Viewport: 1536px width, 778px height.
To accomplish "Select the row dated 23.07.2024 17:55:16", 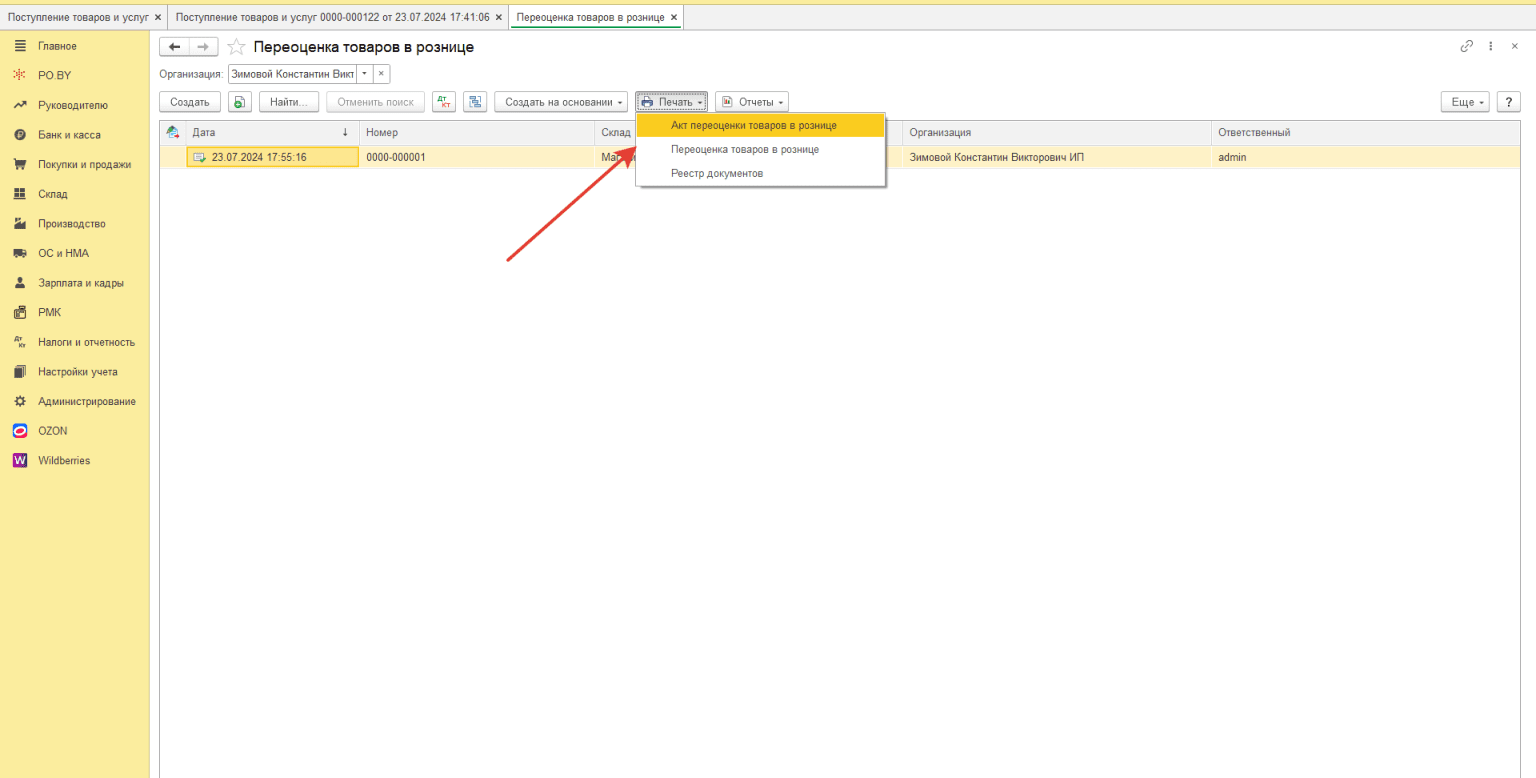I will 259,157.
